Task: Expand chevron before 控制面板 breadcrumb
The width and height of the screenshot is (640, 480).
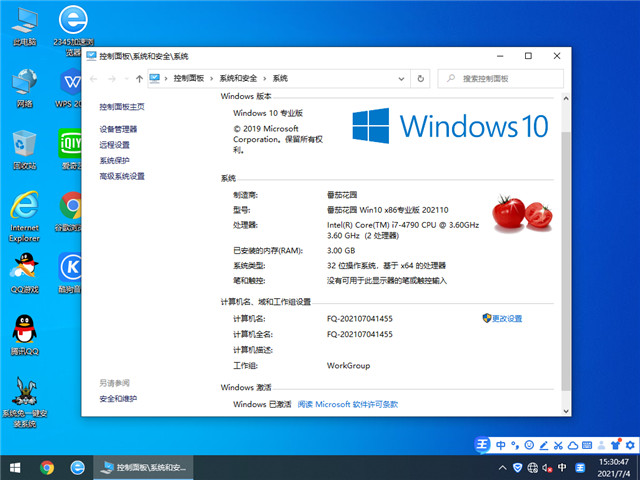Action: (166, 78)
